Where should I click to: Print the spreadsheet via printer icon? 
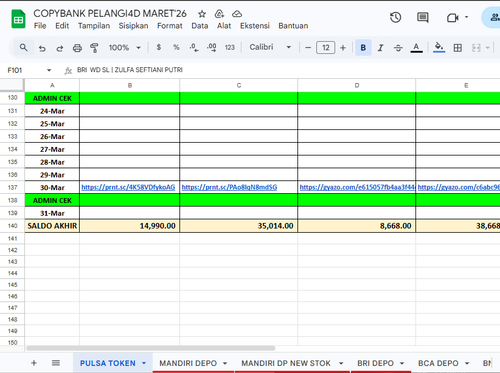point(77,48)
